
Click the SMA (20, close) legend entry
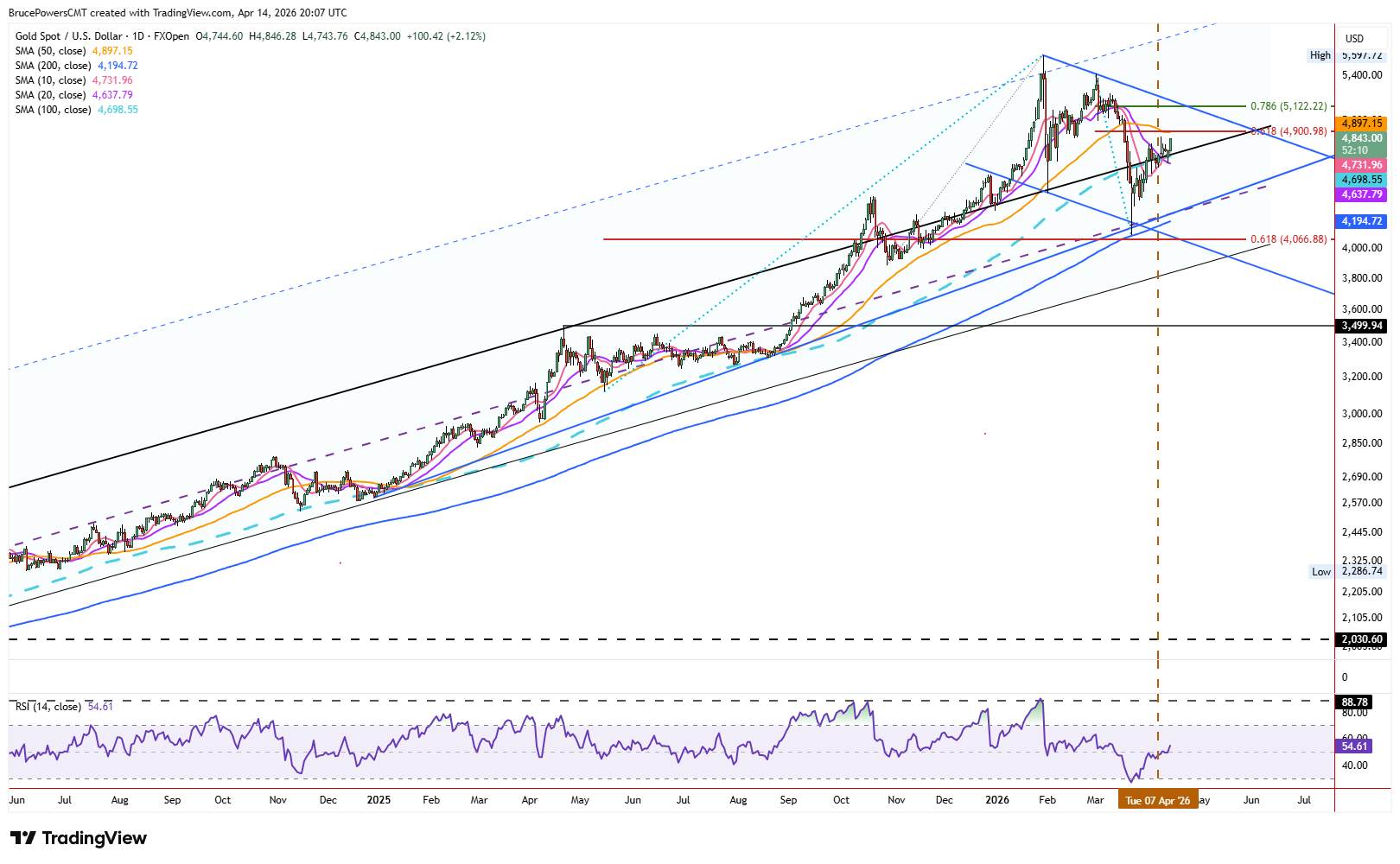point(74,95)
